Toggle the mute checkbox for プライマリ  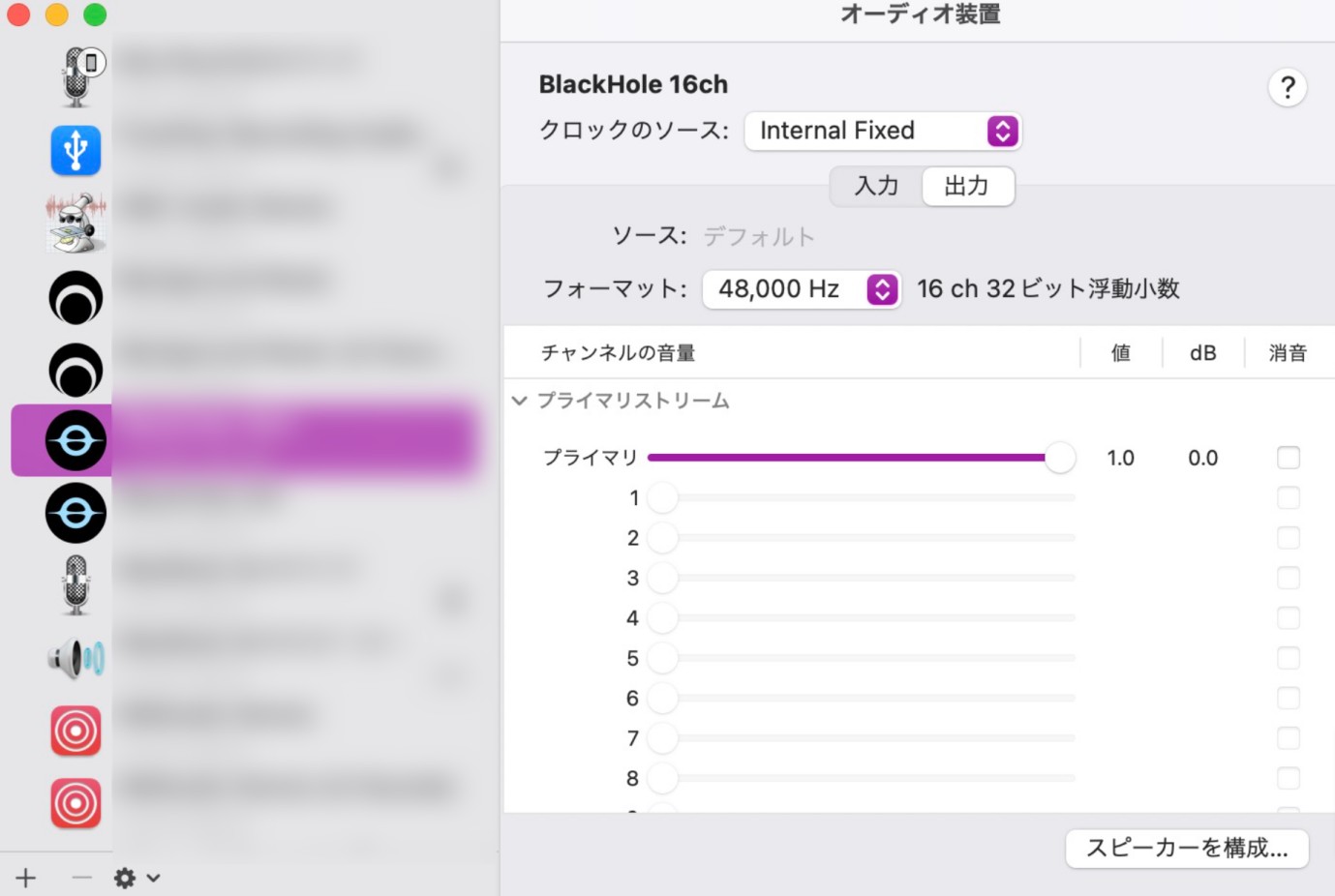point(1289,458)
